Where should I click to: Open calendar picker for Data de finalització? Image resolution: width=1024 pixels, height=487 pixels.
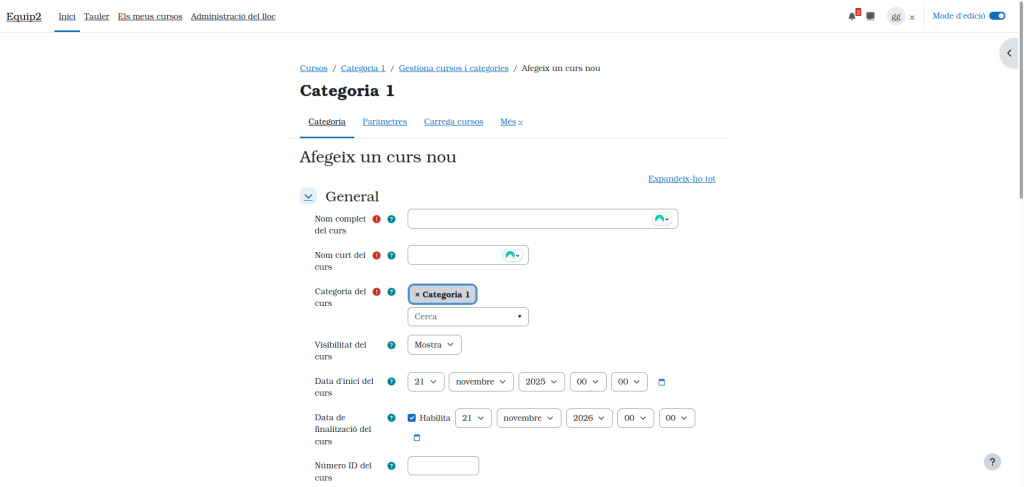[417, 438]
